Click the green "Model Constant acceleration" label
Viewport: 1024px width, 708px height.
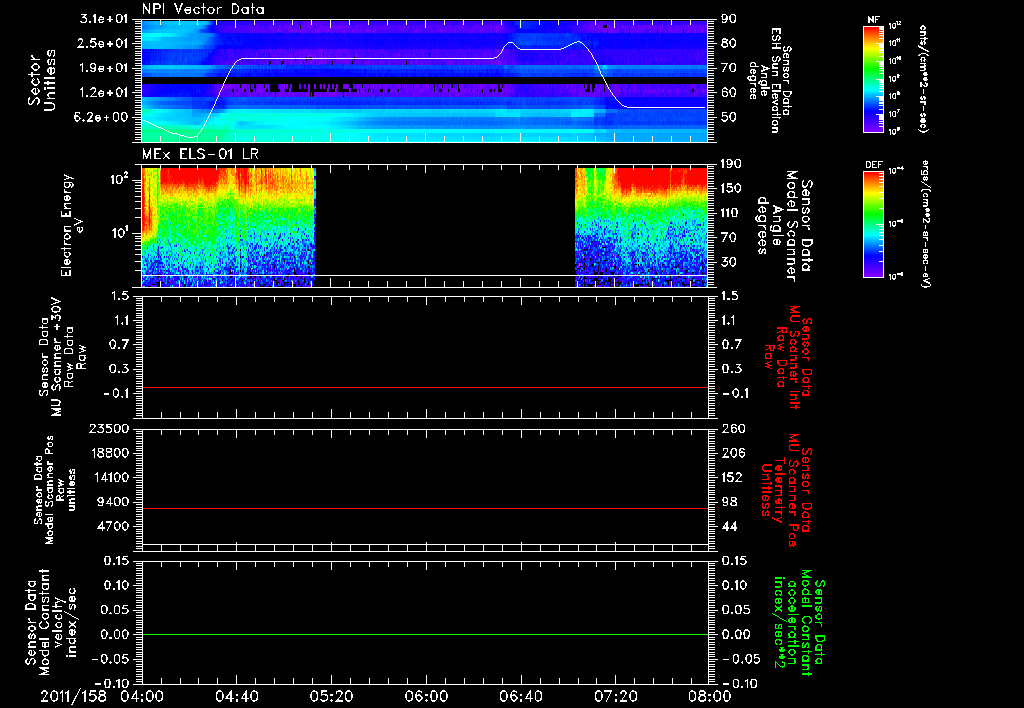pos(799,623)
